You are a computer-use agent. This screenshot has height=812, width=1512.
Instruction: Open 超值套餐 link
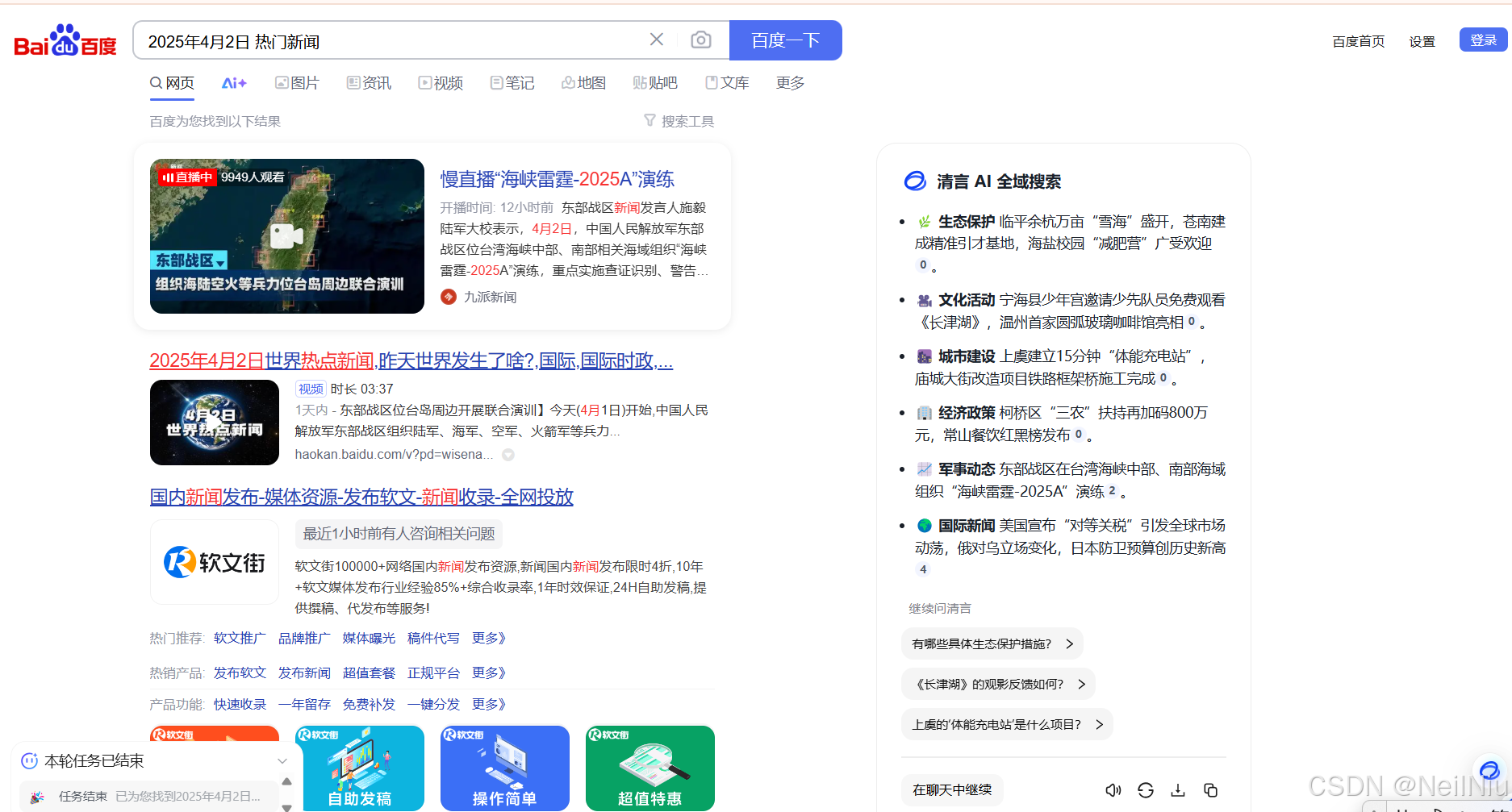(369, 673)
